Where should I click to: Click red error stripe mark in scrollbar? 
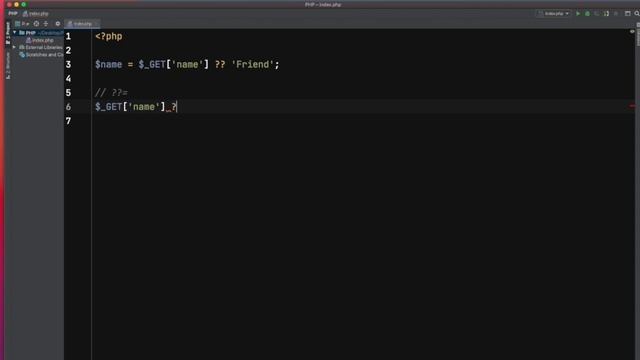(632, 106)
